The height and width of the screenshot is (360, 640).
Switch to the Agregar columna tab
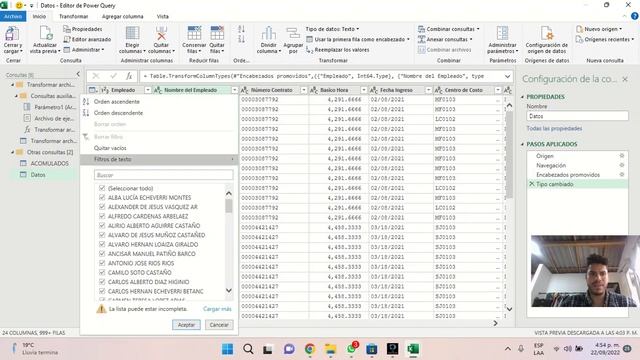click(x=122, y=16)
